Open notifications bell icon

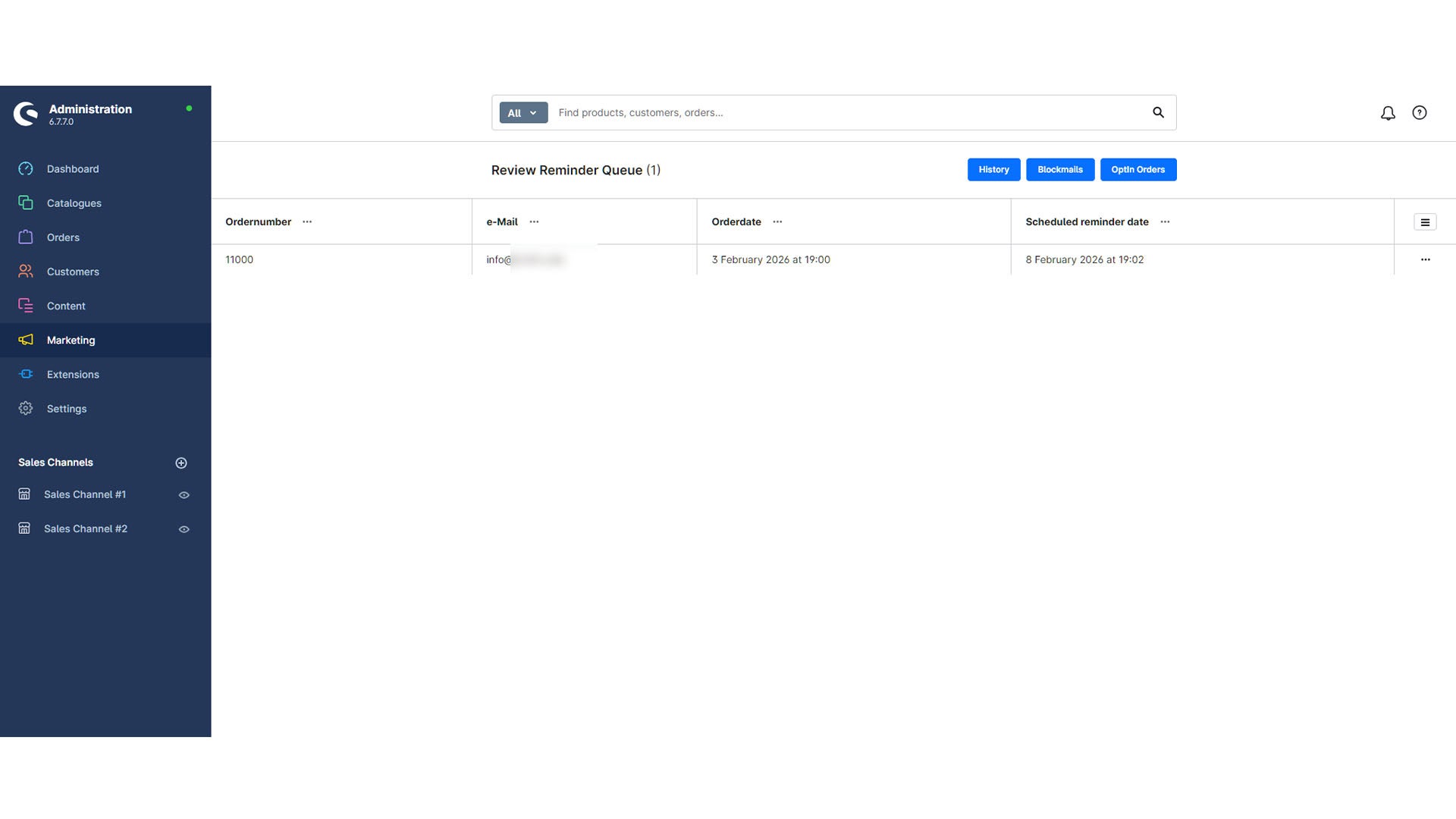pyautogui.click(x=1388, y=113)
